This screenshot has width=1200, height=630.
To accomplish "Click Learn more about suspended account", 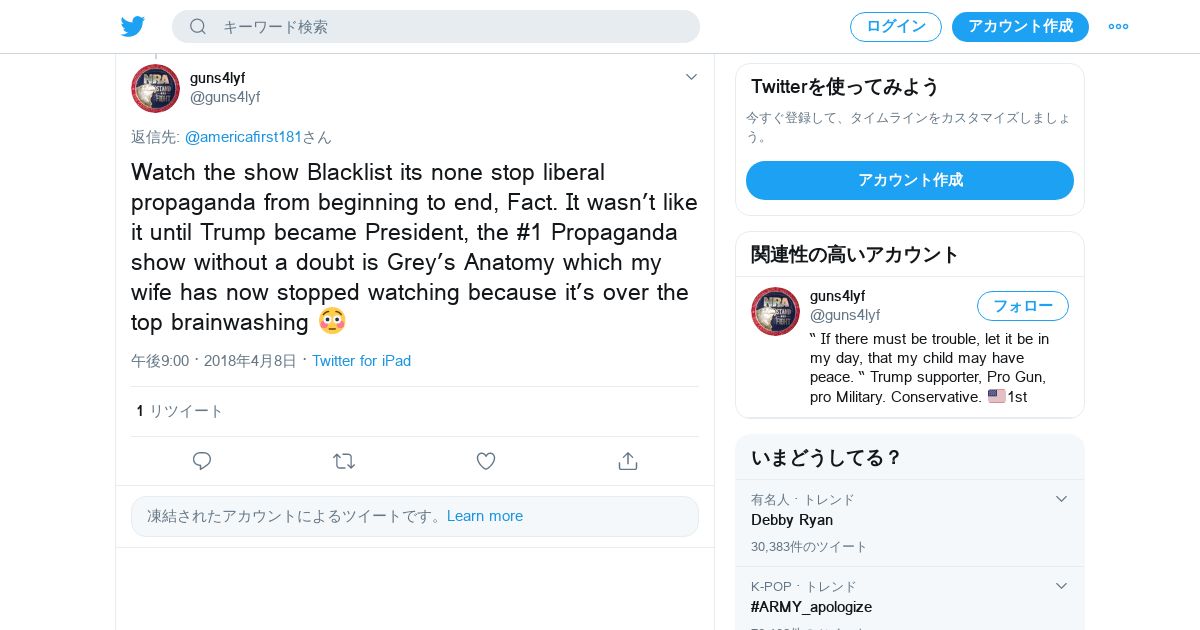I will [x=485, y=516].
